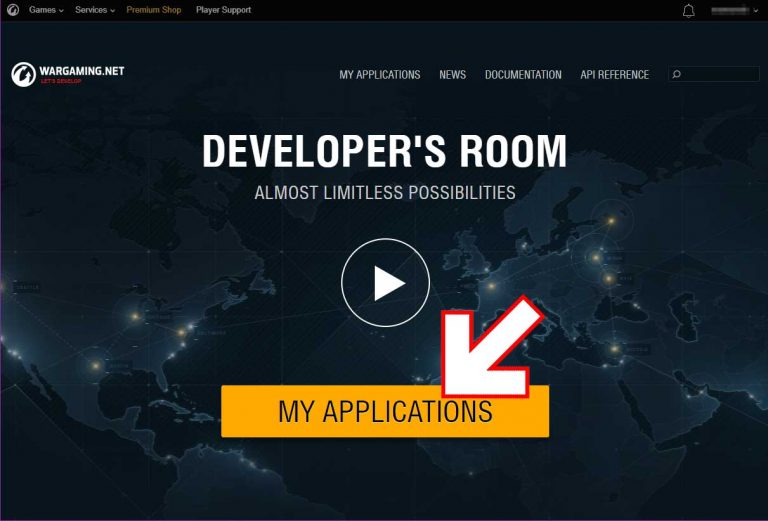Focus the search input field
The image size is (768, 521).
(720, 75)
